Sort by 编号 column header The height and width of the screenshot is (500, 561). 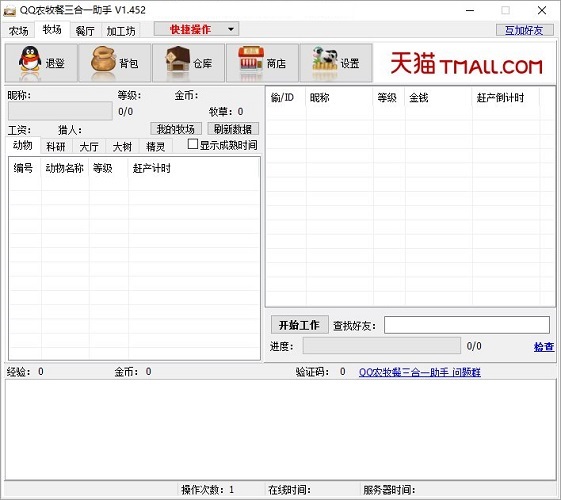click(25, 168)
